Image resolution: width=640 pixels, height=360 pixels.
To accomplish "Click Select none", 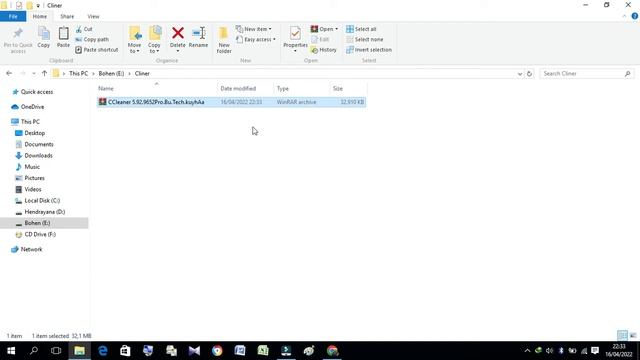I will click(x=364, y=40).
